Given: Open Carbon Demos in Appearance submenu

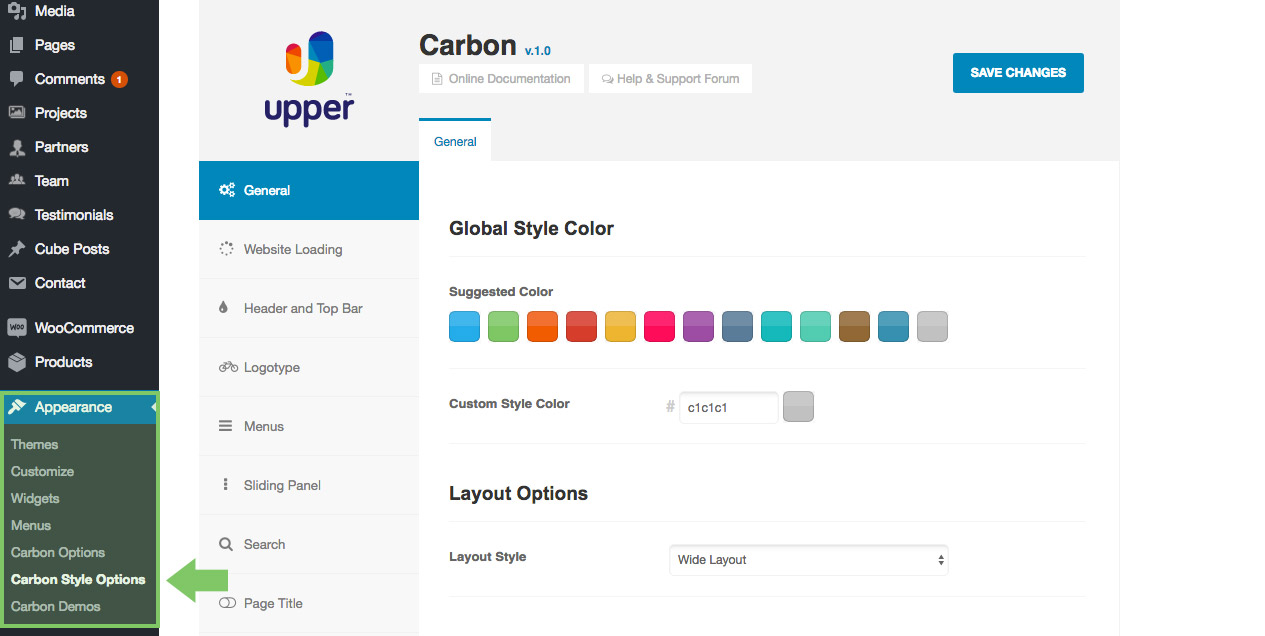Looking at the screenshot, I should coord(56,606).
